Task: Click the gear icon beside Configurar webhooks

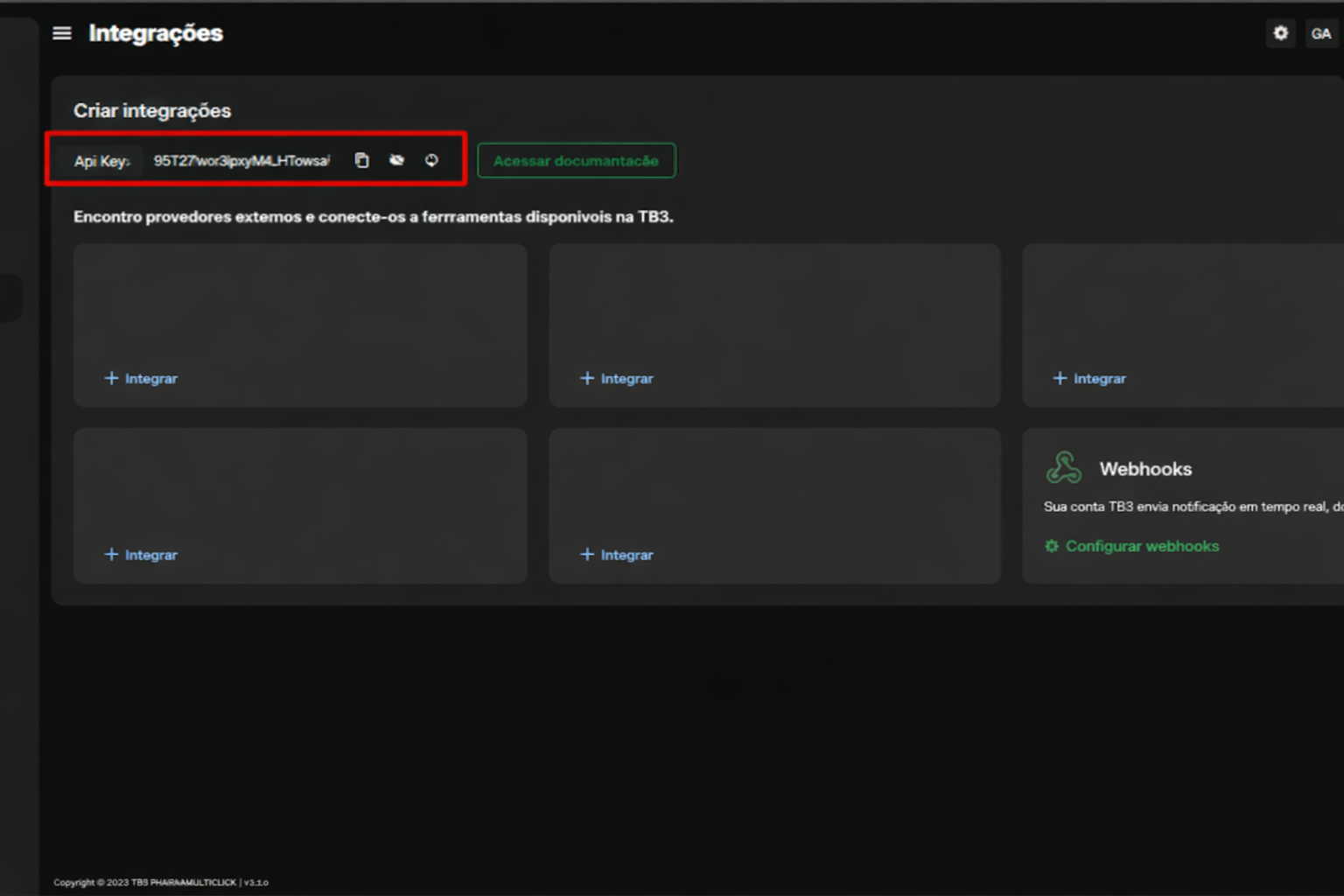Action: tap(1052, 546)
